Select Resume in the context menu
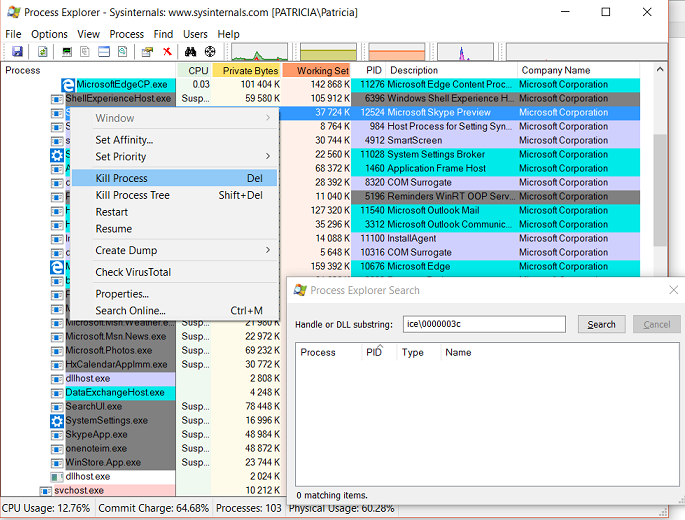Screen dimensions: 685x520 click(174, 229)
